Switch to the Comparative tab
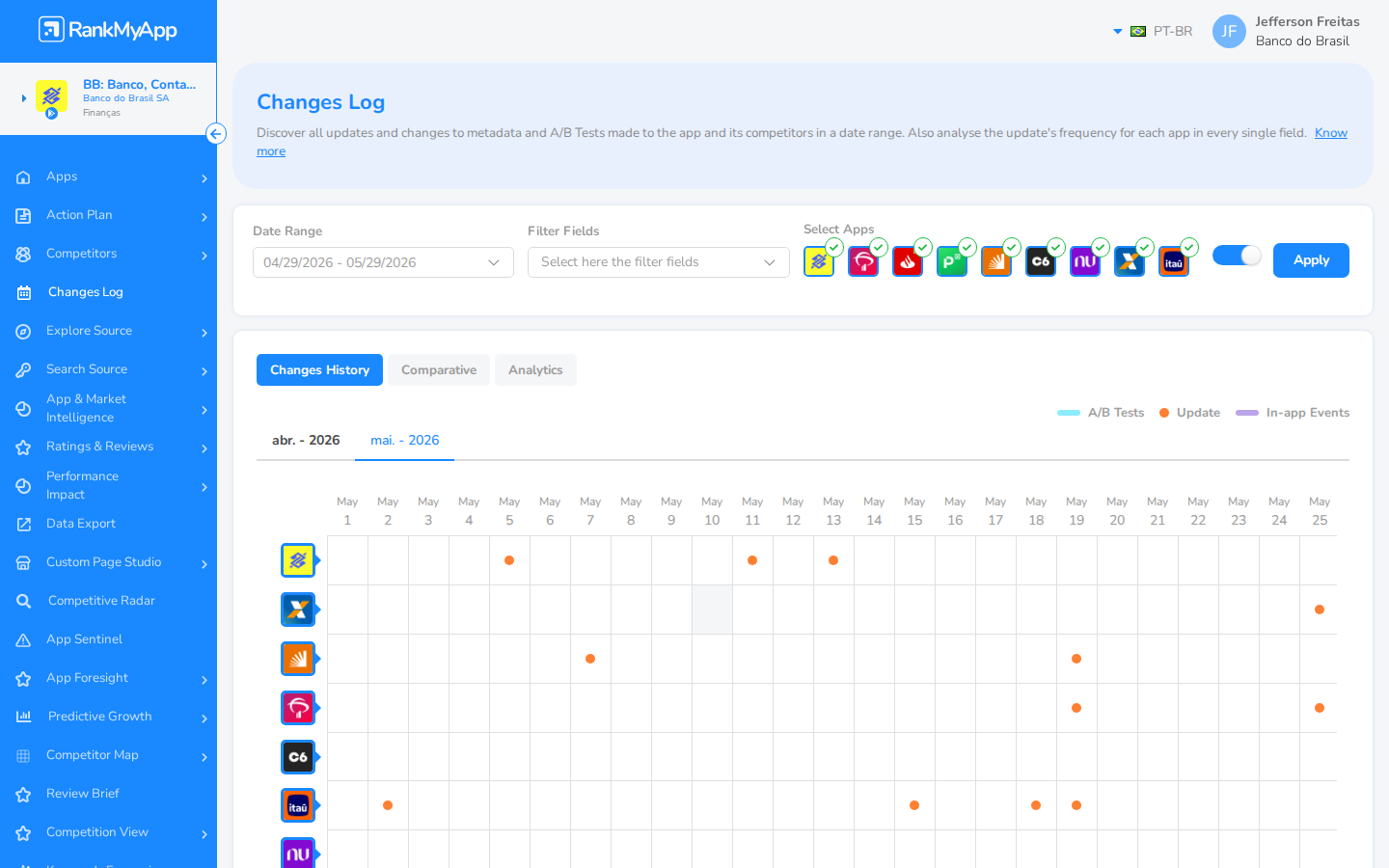Image resolution: width=1389 pixels, height=868 pixels. pos(439,369)
